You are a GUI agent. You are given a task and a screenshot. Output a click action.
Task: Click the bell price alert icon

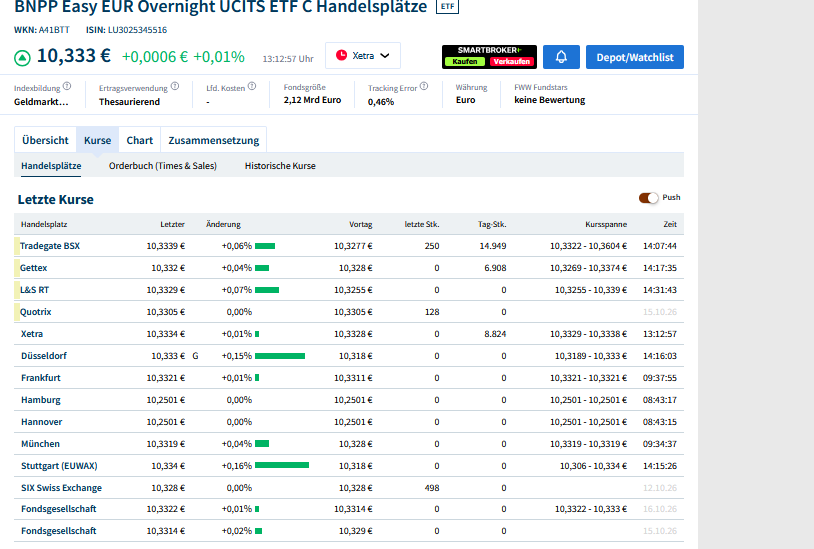coord(561,57)
